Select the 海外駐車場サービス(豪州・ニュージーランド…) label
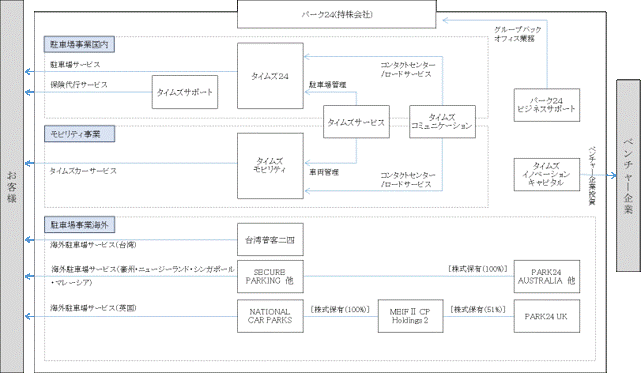 coord(142,276)
